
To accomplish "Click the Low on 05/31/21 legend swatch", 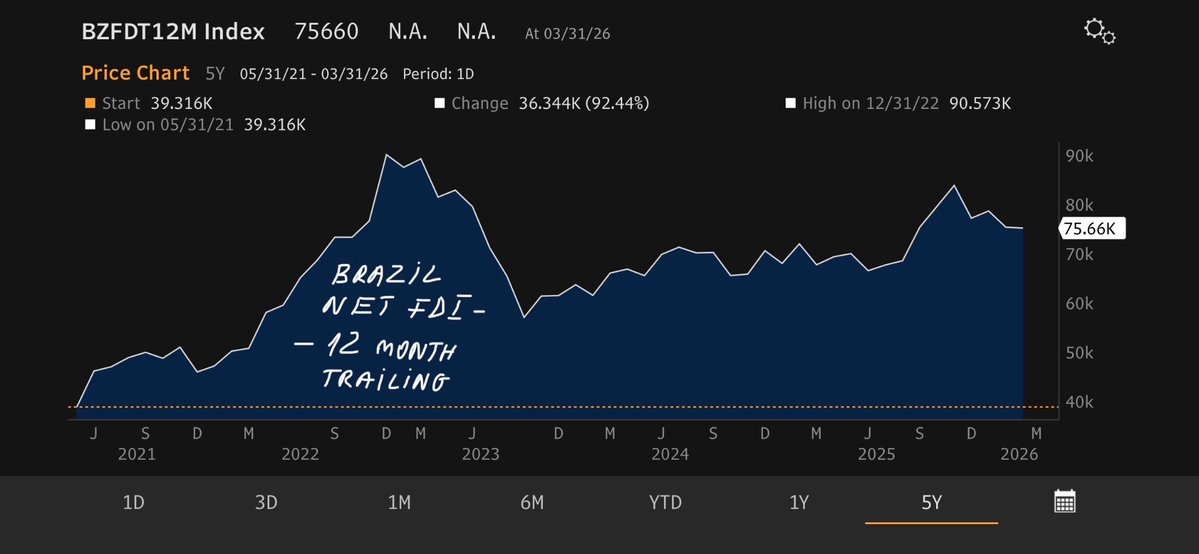I will [89, 125].
